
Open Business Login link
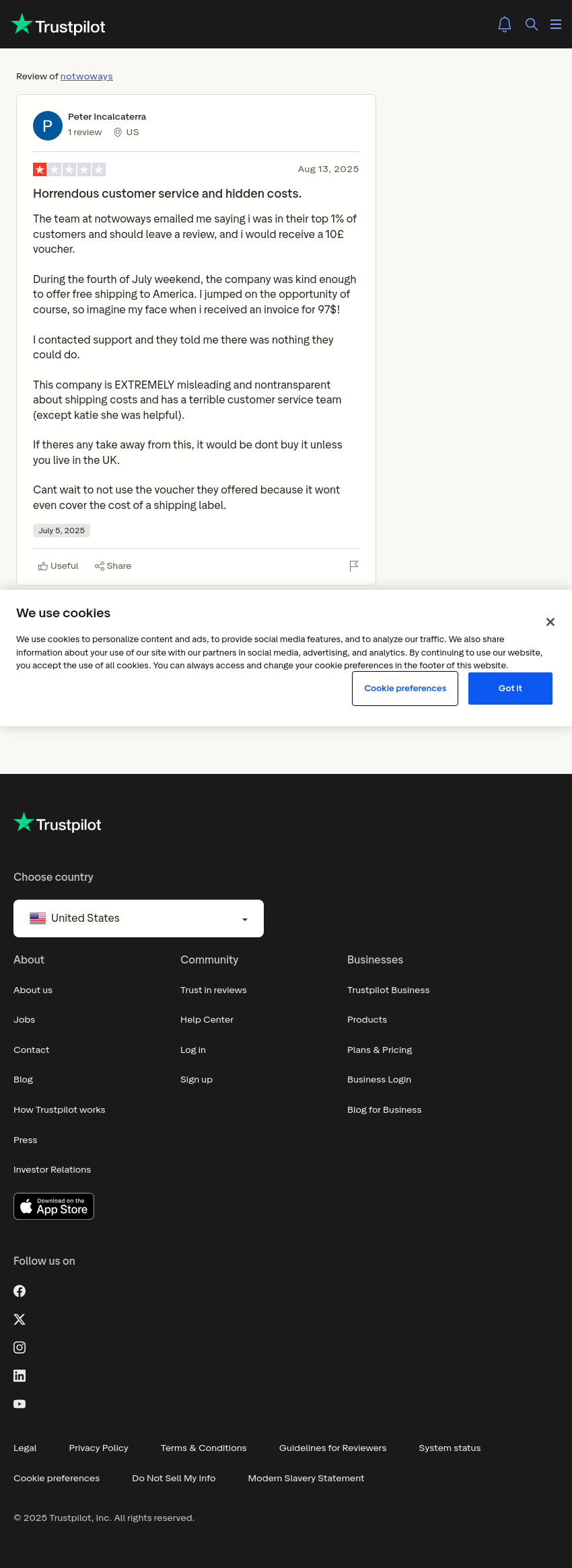point(380,1080)
